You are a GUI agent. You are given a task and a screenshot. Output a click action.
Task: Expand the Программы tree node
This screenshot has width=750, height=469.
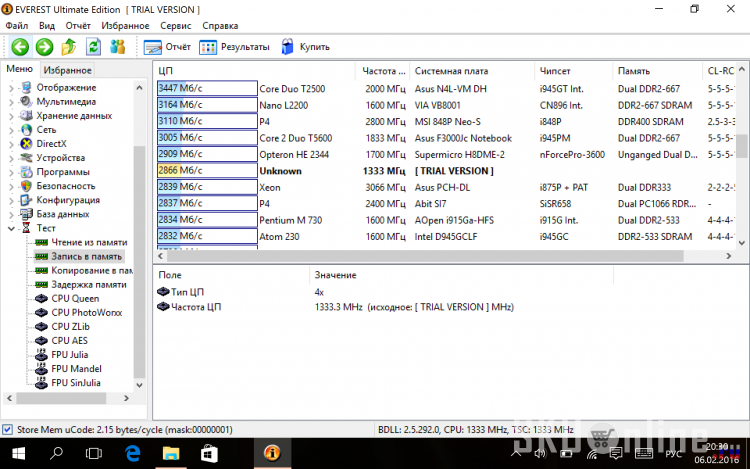[11, 172]
